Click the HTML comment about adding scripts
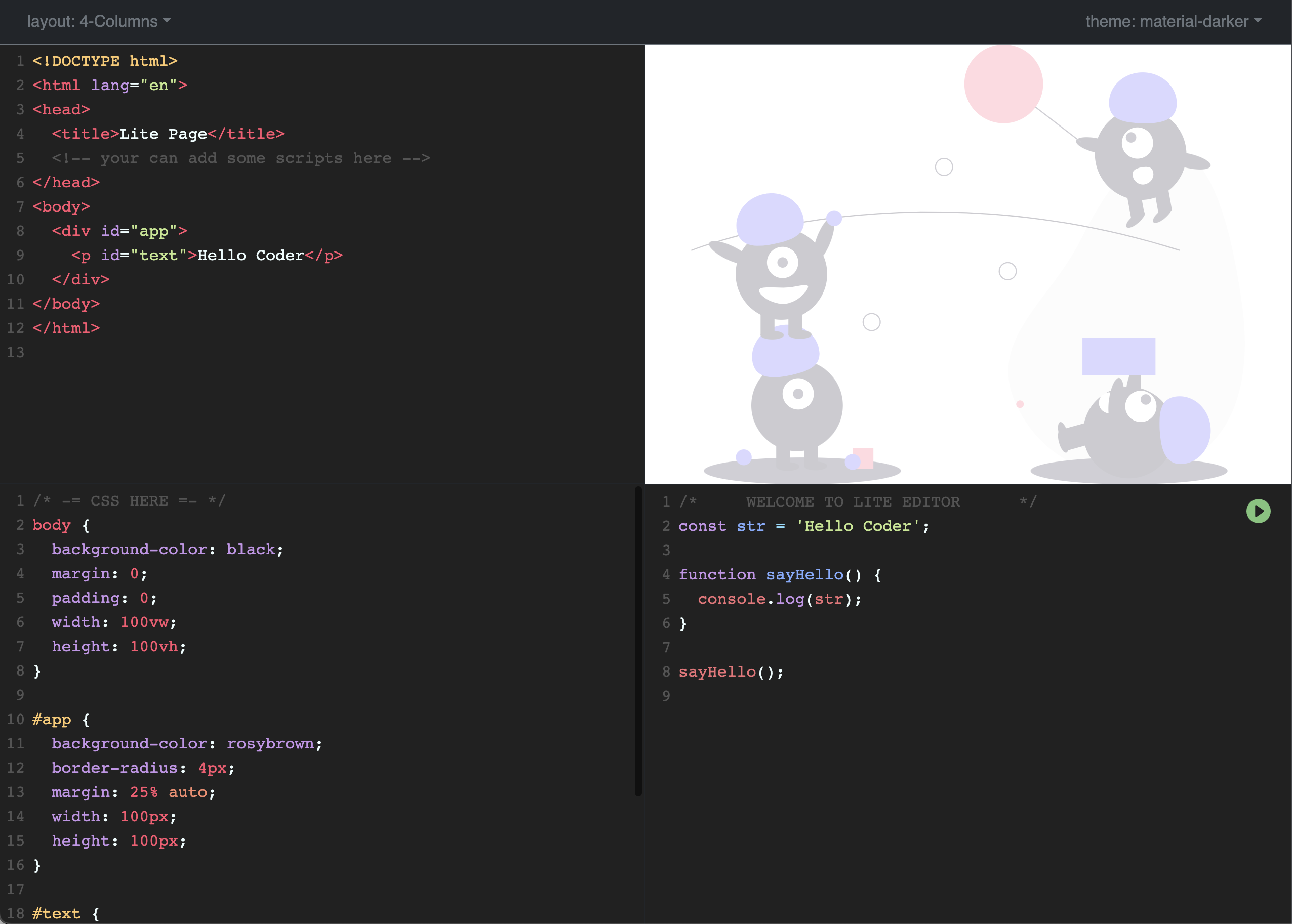 pyautogui.click(x=241, y=158)
